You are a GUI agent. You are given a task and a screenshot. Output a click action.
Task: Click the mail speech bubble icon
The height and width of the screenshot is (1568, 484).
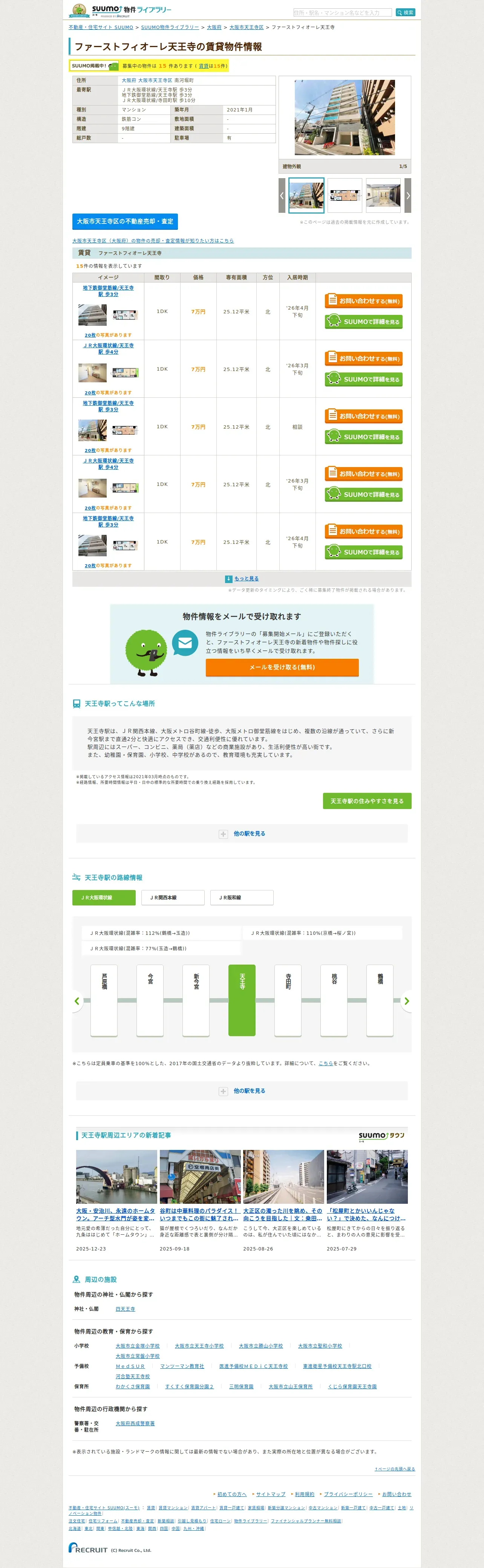pos(185,643)
